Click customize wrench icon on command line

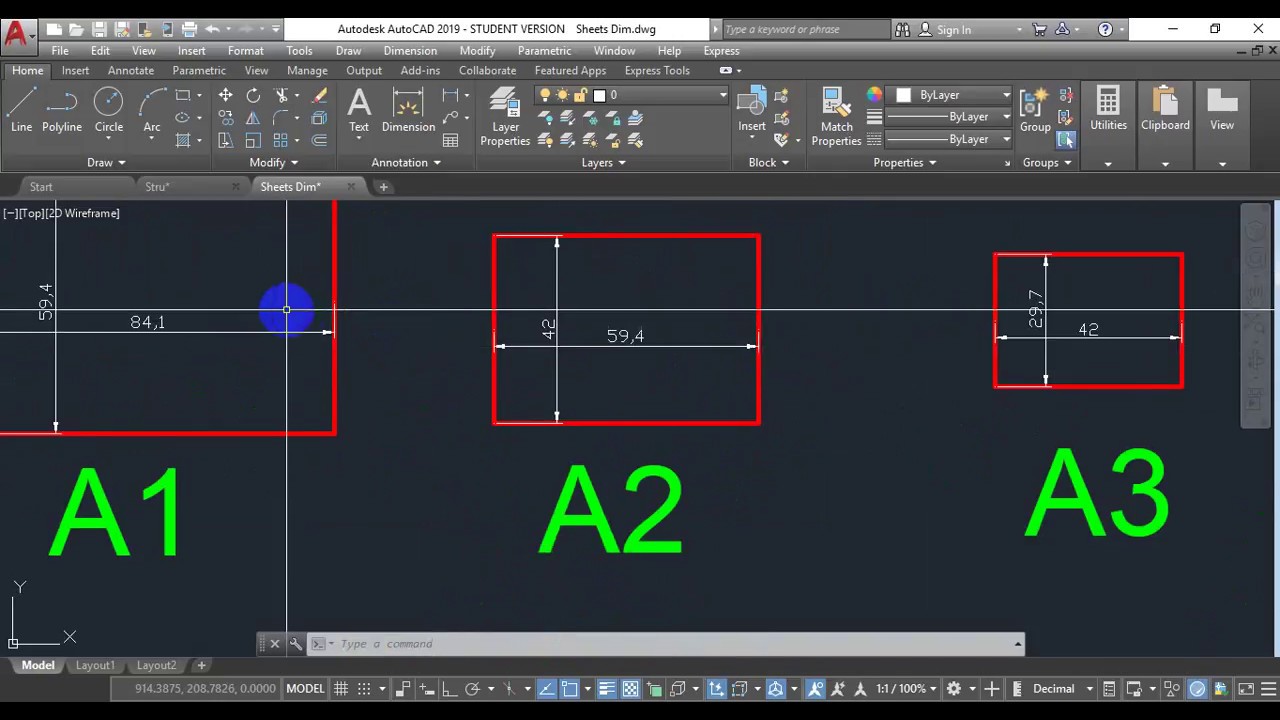(x=295, y=644)
